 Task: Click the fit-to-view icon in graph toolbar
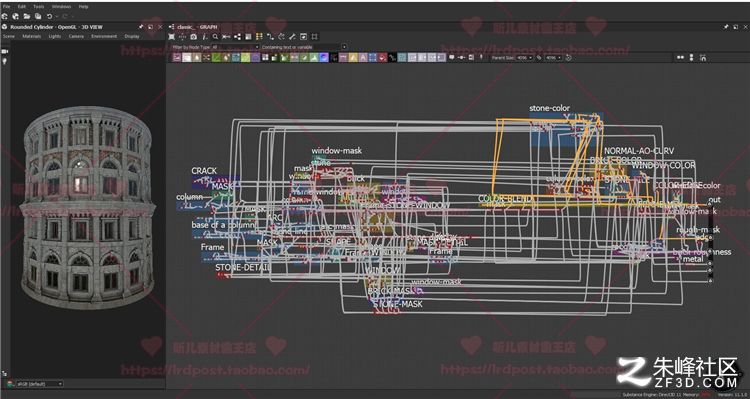coord(171,37)
